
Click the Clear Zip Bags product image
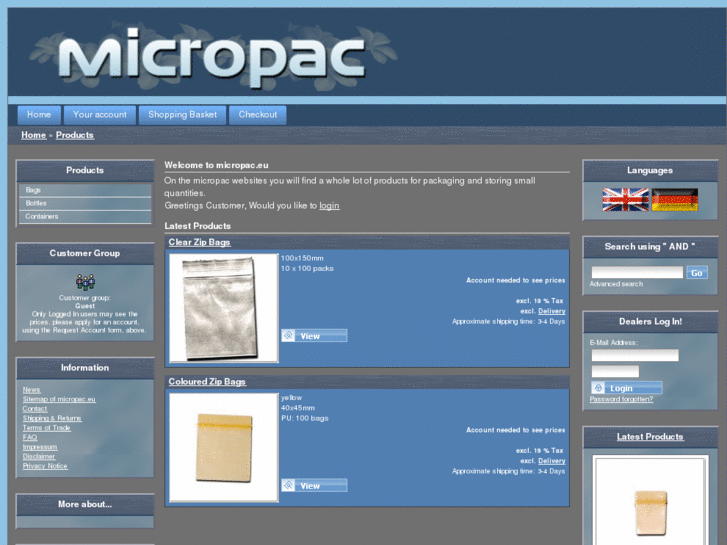(224, 308)
